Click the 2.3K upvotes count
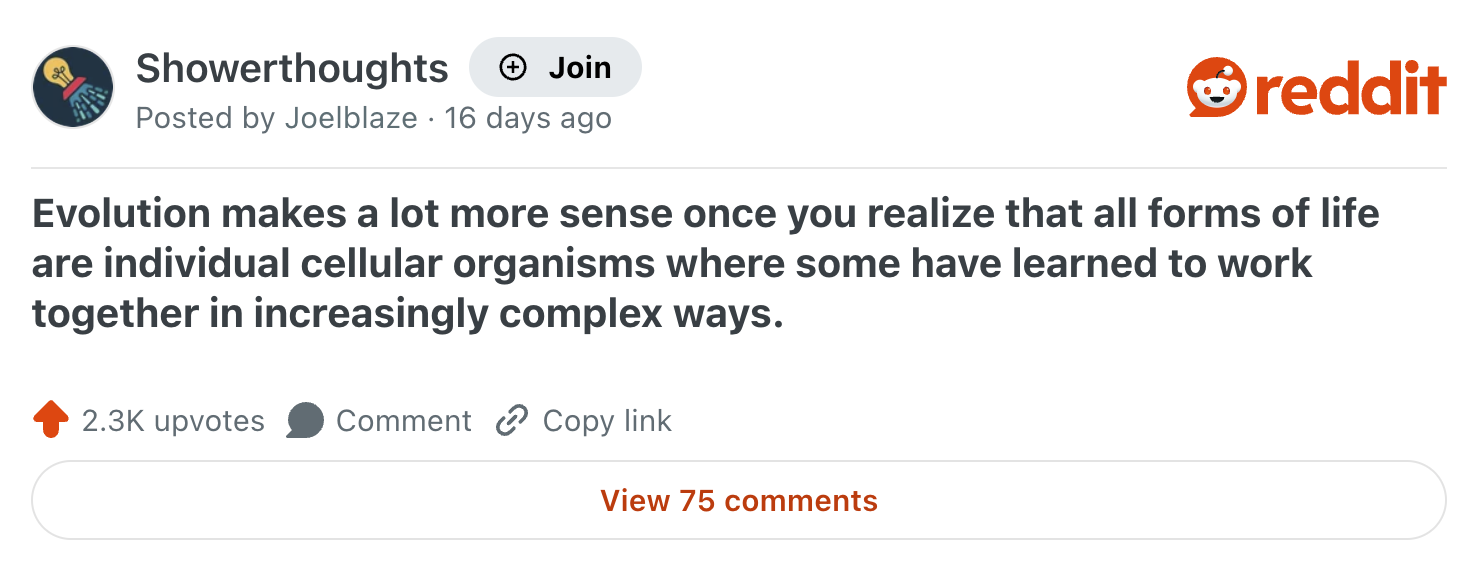1478x584 pixels. coord(173,421)
